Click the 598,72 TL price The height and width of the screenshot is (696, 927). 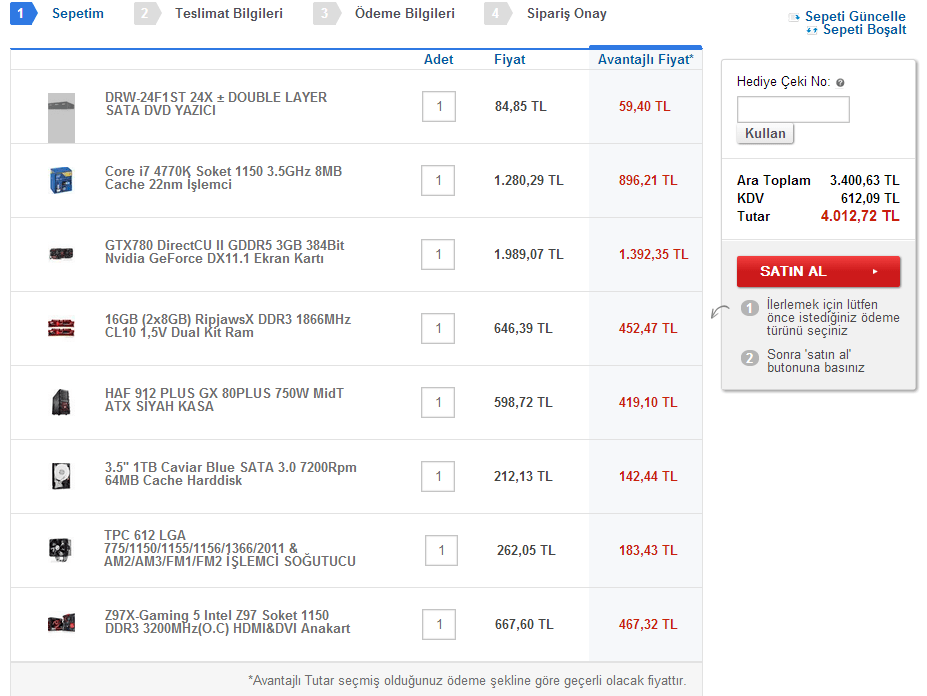coord(523,402)
